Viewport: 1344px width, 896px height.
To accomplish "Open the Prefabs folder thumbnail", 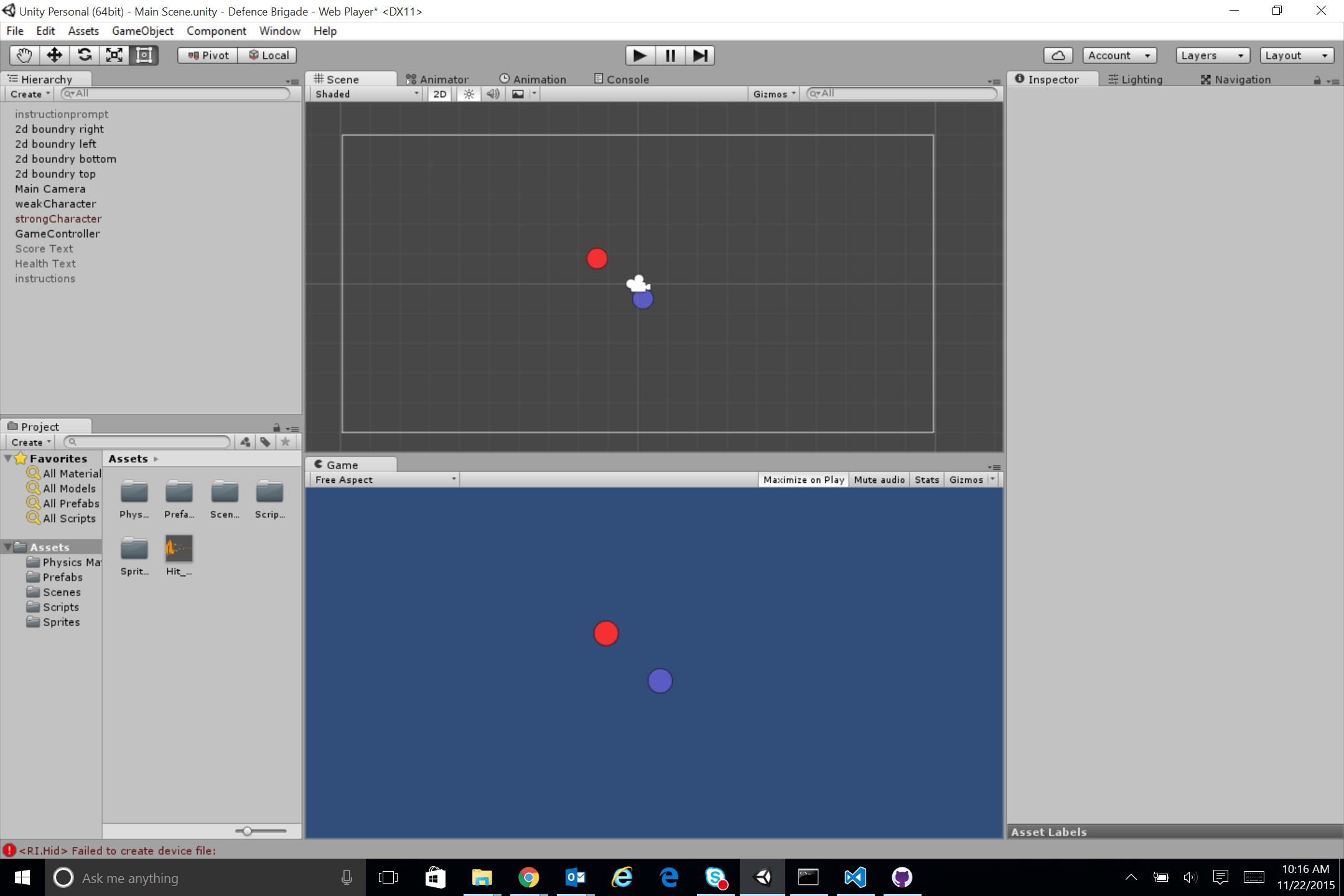I will point(179,499).
